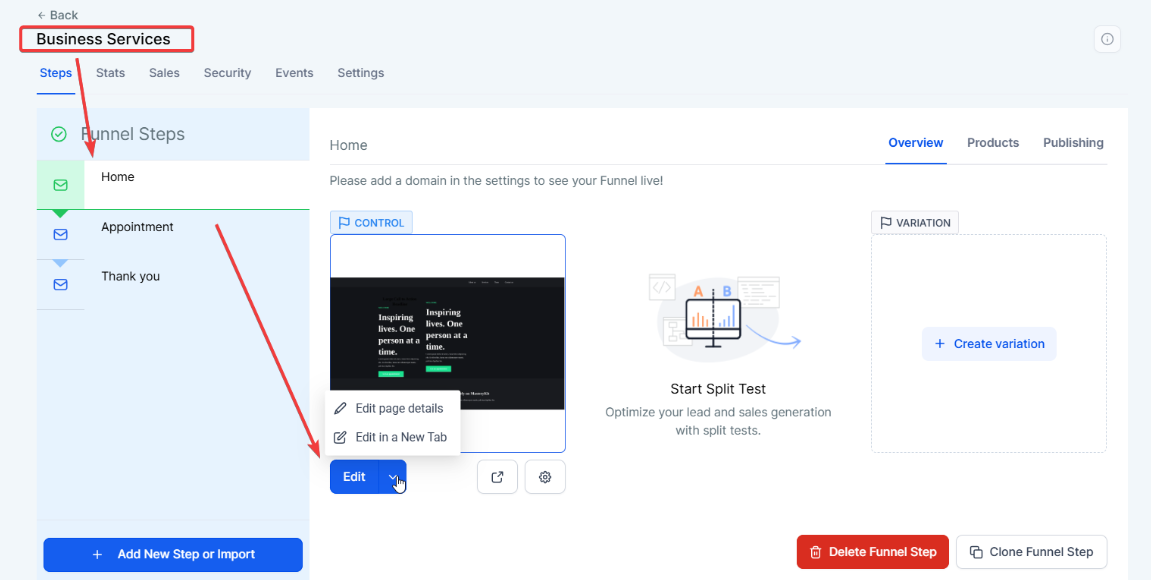Click the green check icon beside Funnel Steps
This screenshot has width=1151, height=580.
tap(59, 134)
